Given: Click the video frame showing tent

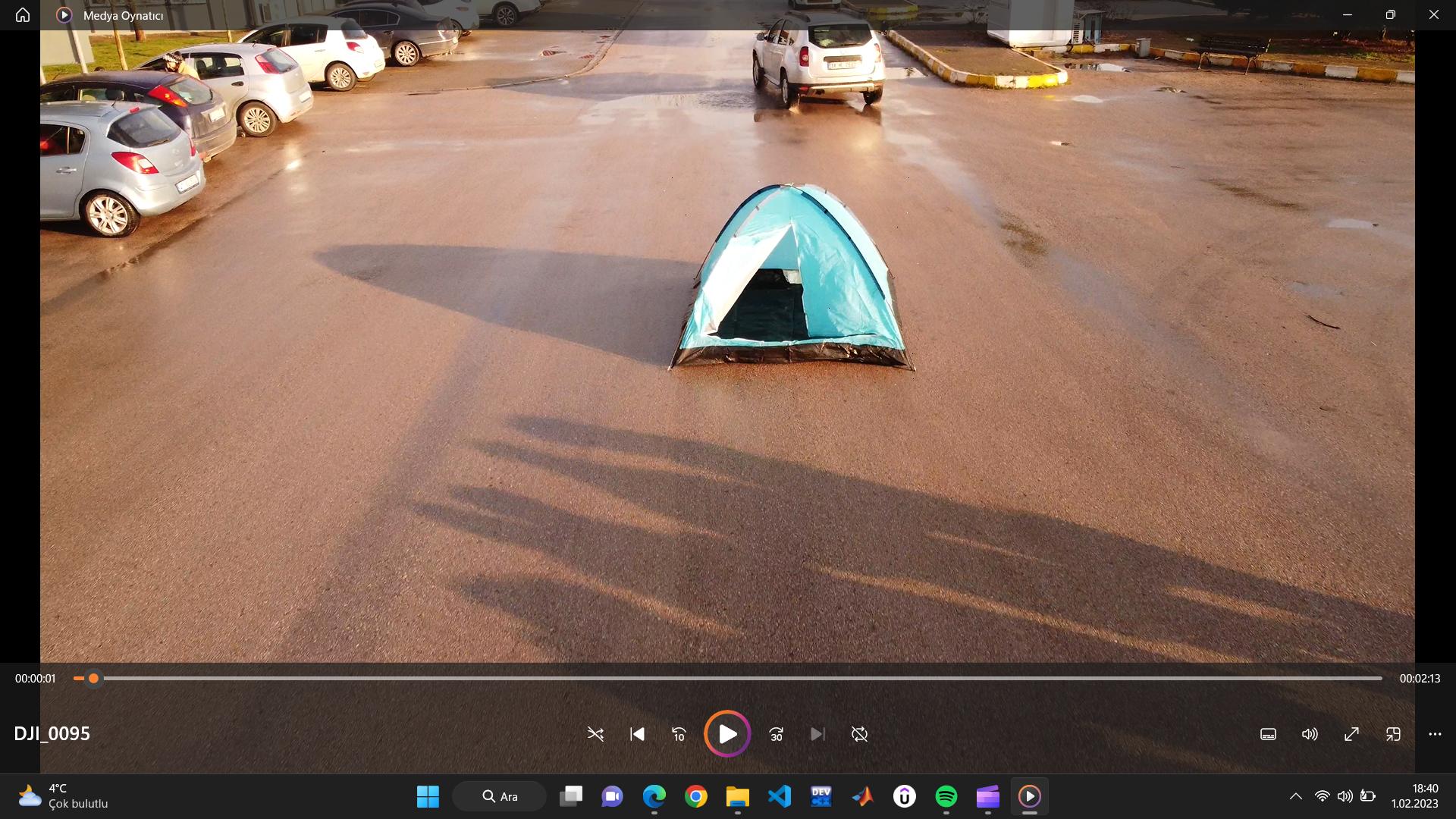Looking at the screenshot, I should pyautogui.click(x=727, y=346).
